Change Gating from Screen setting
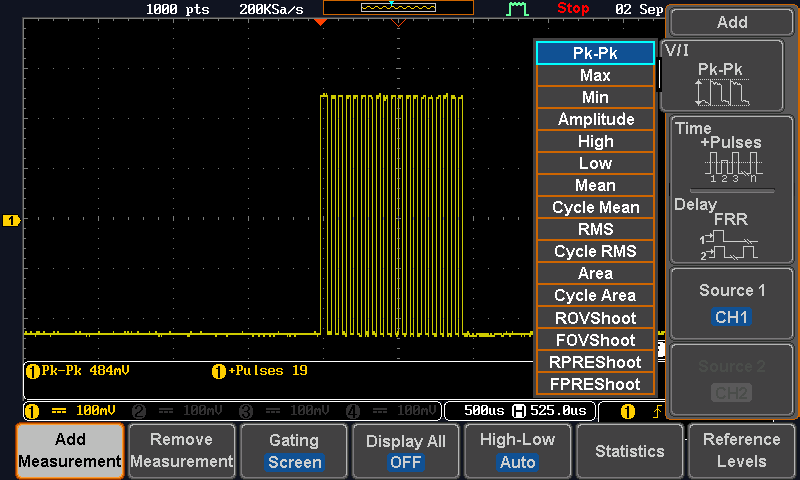800x480 pixels. (x=294, y=451)
